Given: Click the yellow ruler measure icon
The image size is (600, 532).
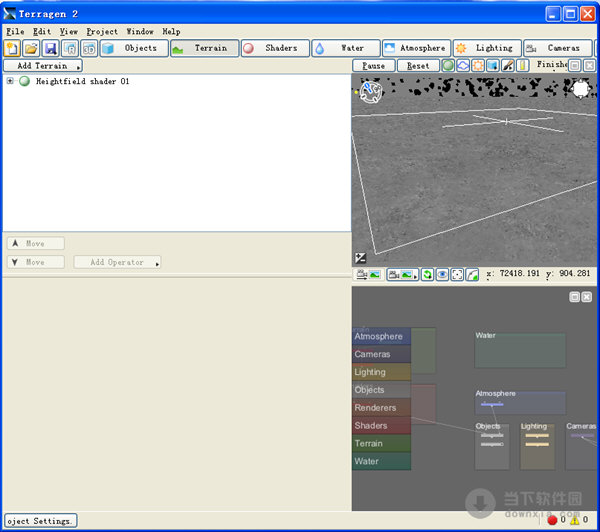Looking at the screenshot, I should click(523, 66).
